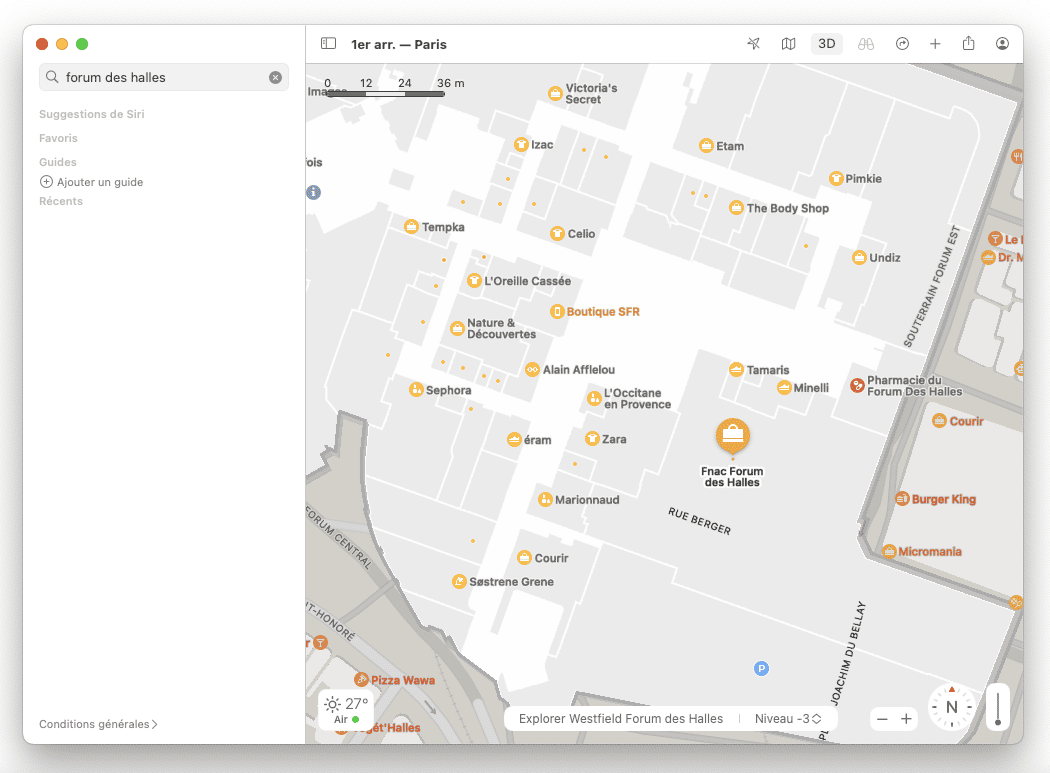1050x773 pixels.
Task: Clear the 'forum des halles' search text
Action: pyautogui.click(x=275, y=78)
